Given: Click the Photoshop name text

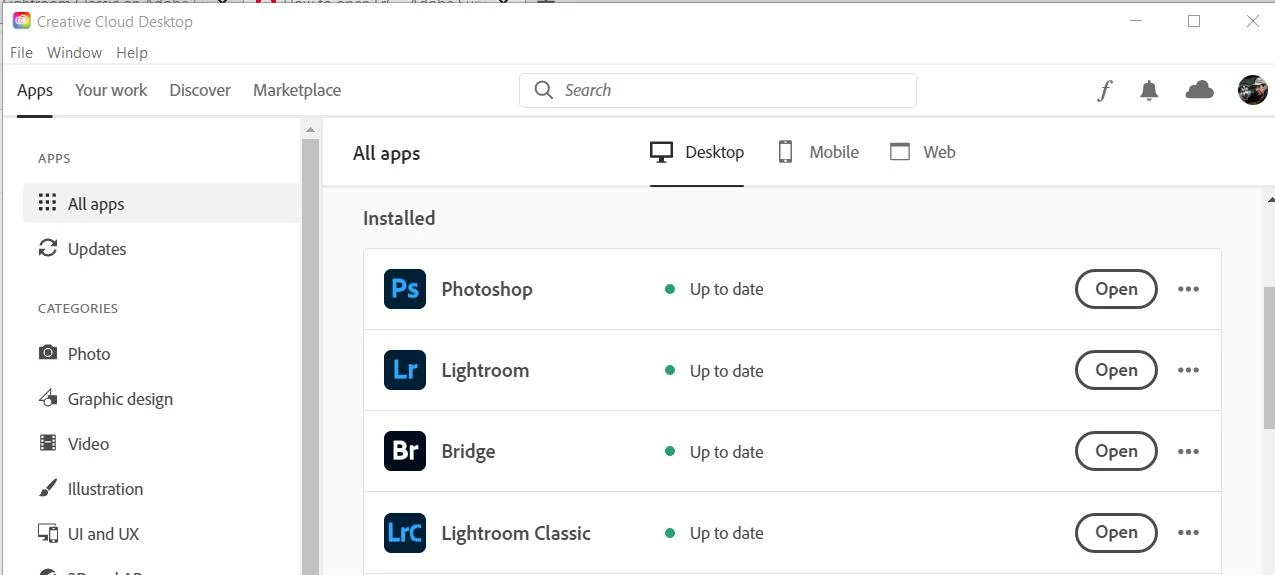Looking at the screenshot, I should 487,289.
